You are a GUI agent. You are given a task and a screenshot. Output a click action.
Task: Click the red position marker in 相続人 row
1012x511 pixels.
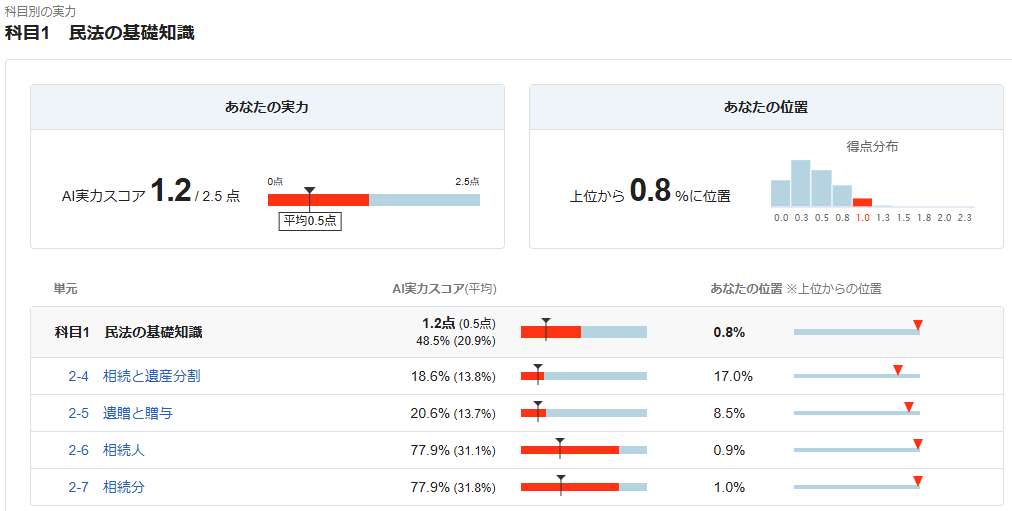point(917,444)
